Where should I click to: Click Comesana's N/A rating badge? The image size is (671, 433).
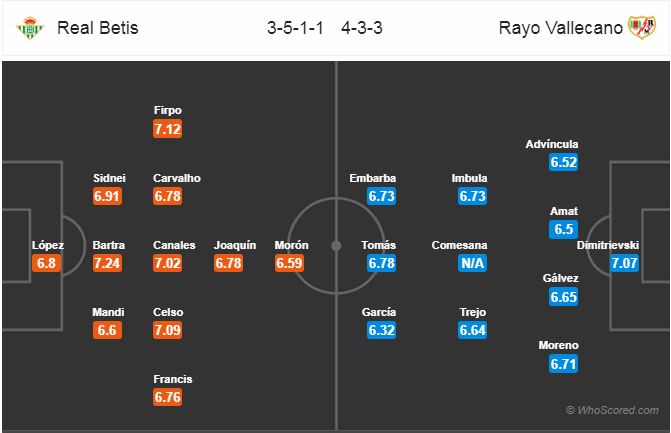coord(472,264)
